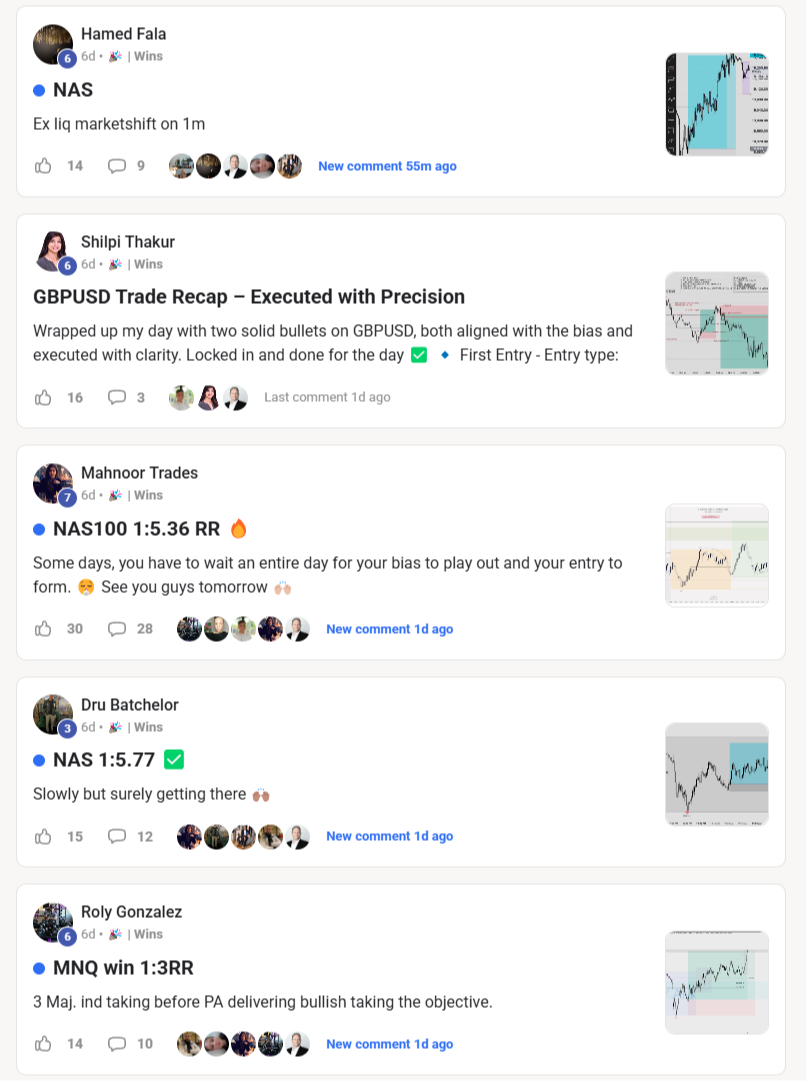Click 'New comment 55m ago' link
806x1081 pixels.
[x=387, y=166]
